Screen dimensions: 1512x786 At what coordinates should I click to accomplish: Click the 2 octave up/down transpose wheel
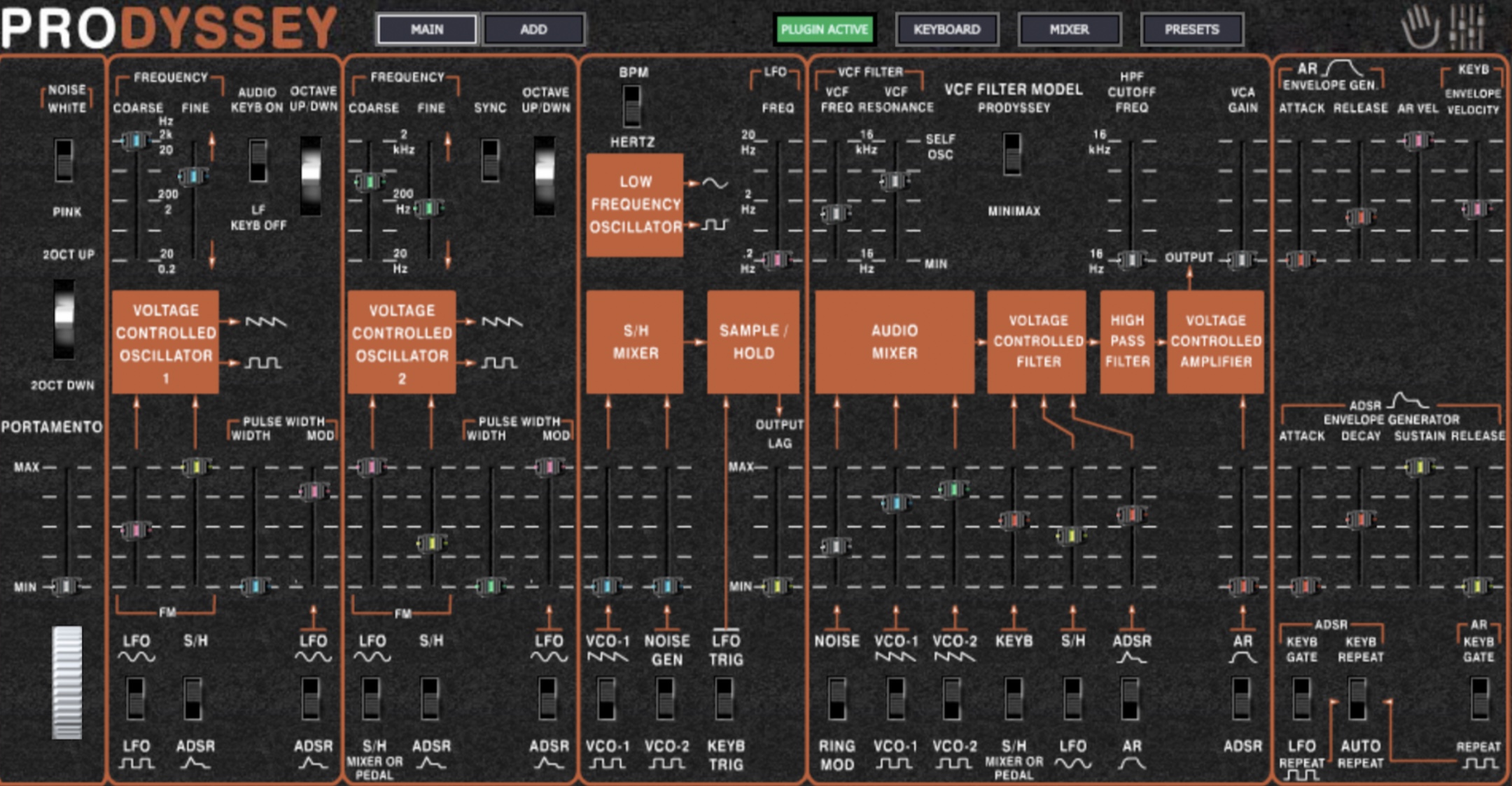coord(64,319)
